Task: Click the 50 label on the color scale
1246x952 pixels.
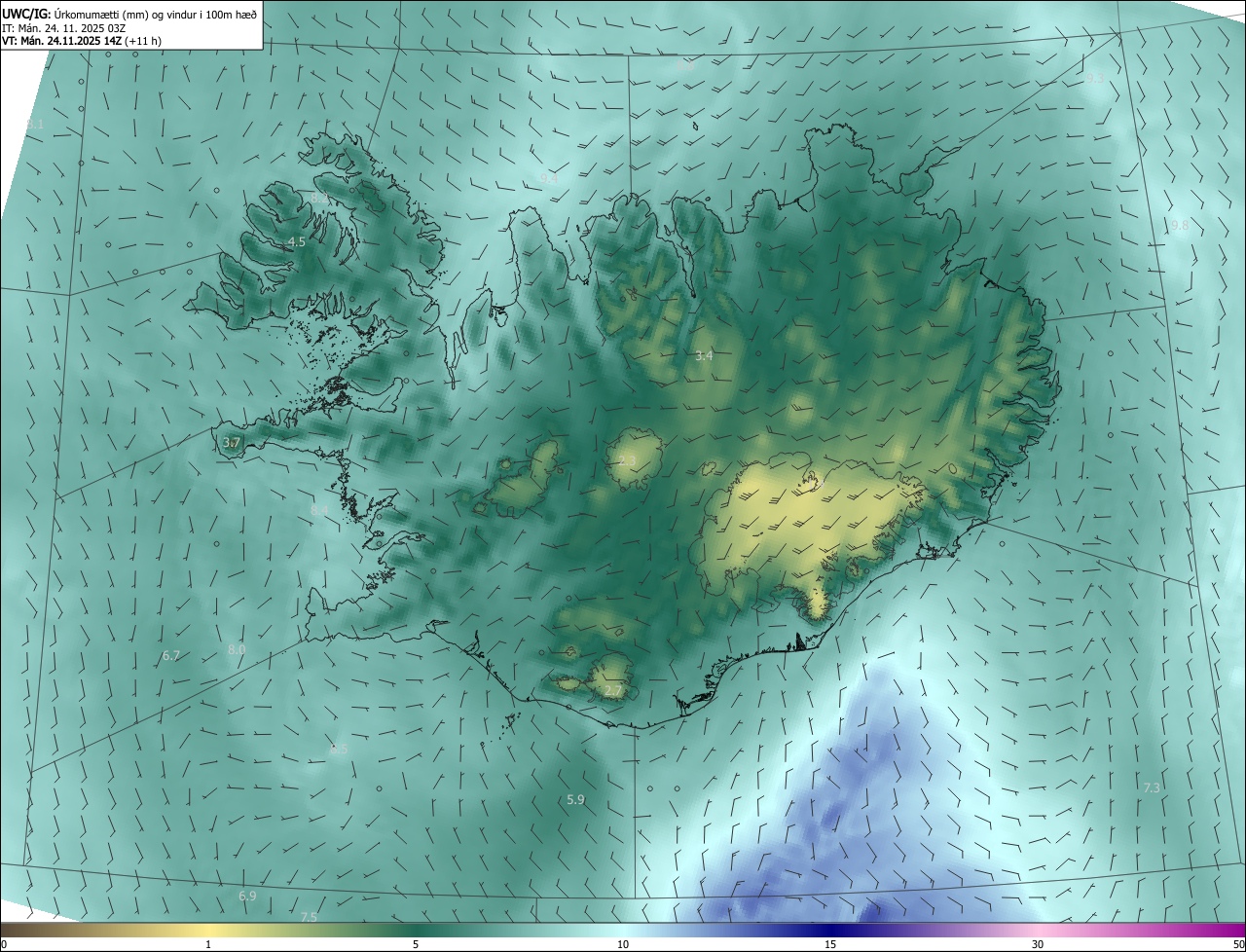Action: 1238,944
